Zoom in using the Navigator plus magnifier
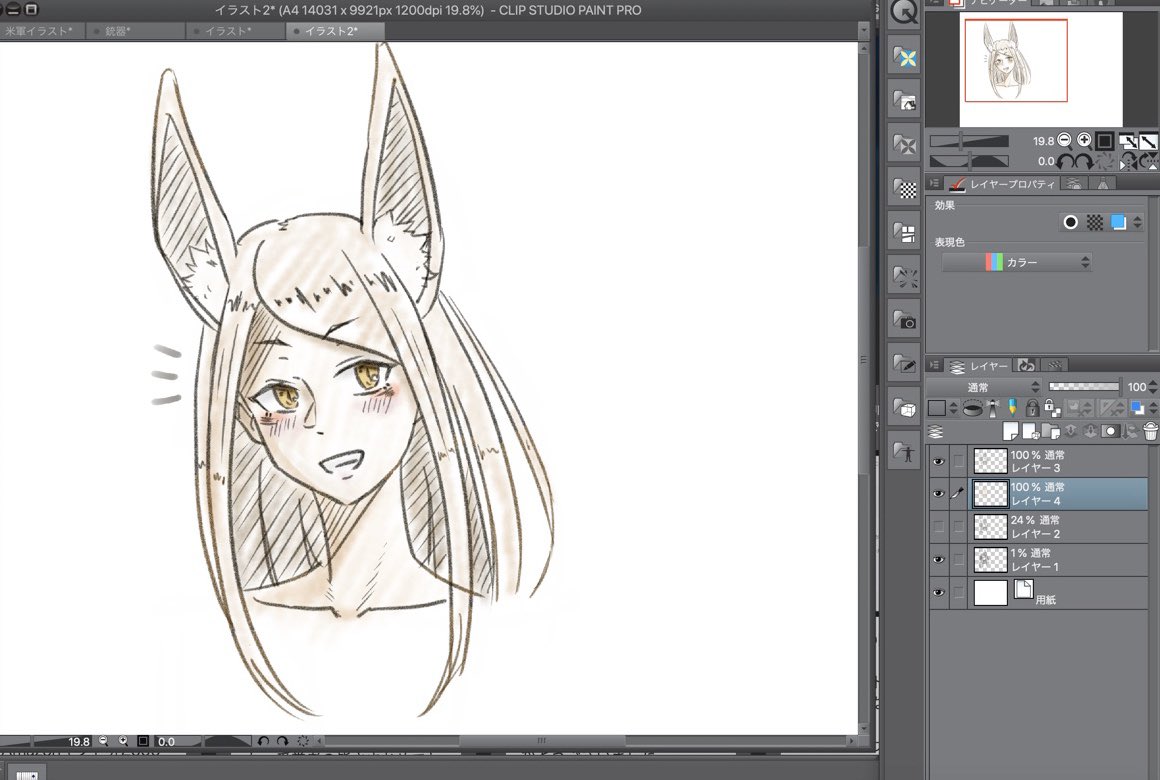 pyautogui.click(x=1085, y=140)
